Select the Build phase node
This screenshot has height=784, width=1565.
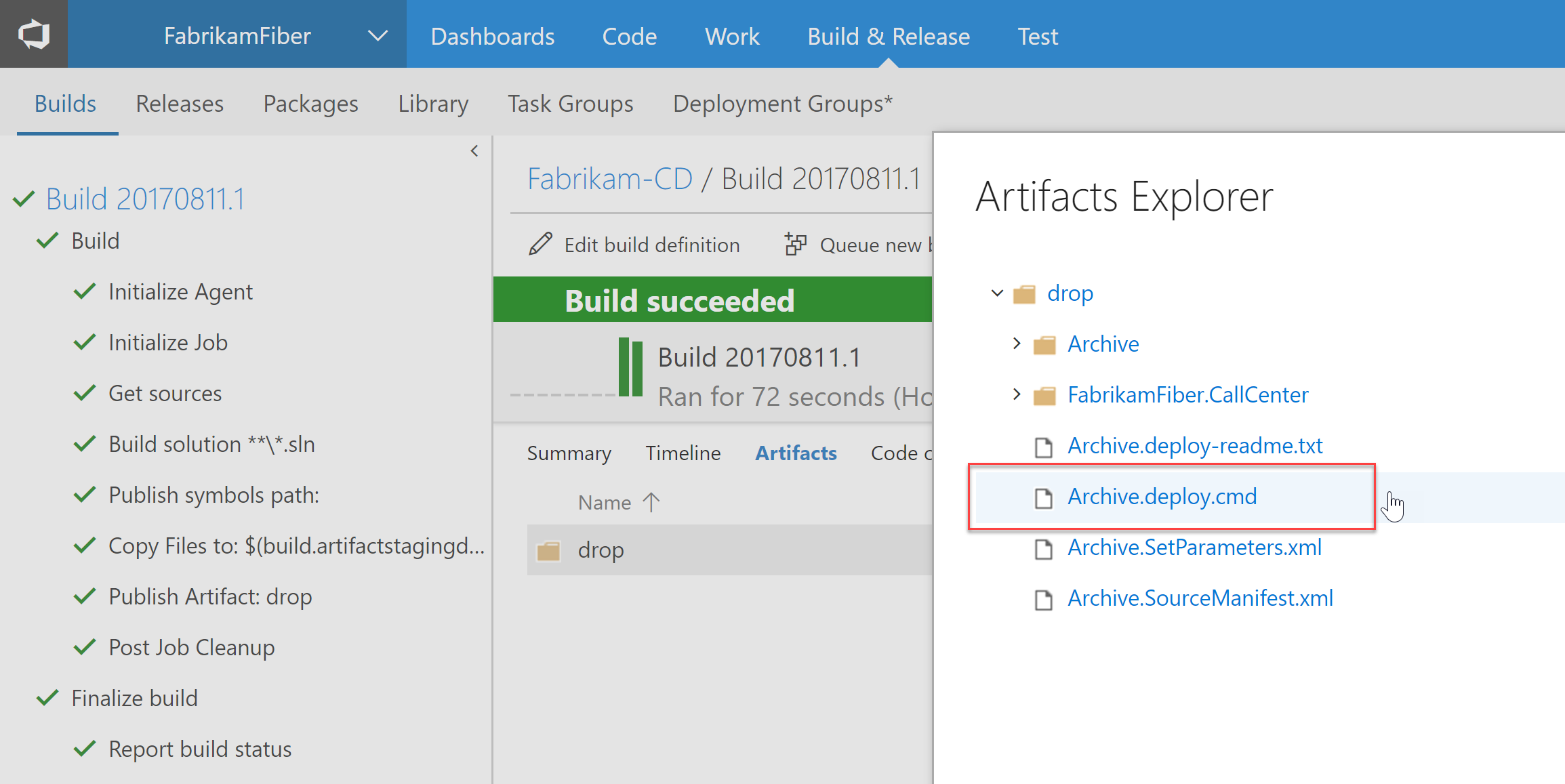tap(96, 241)
